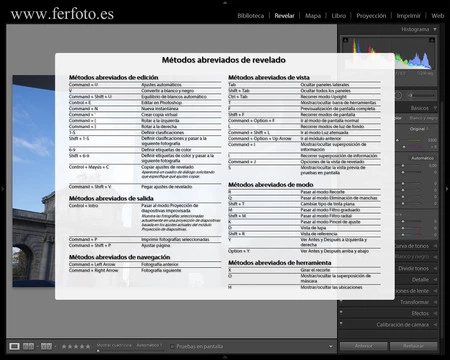This screenshot has height=360, width=450.
Task: Toggle histogram highlight clipping indicator
Action: (432, 40)
